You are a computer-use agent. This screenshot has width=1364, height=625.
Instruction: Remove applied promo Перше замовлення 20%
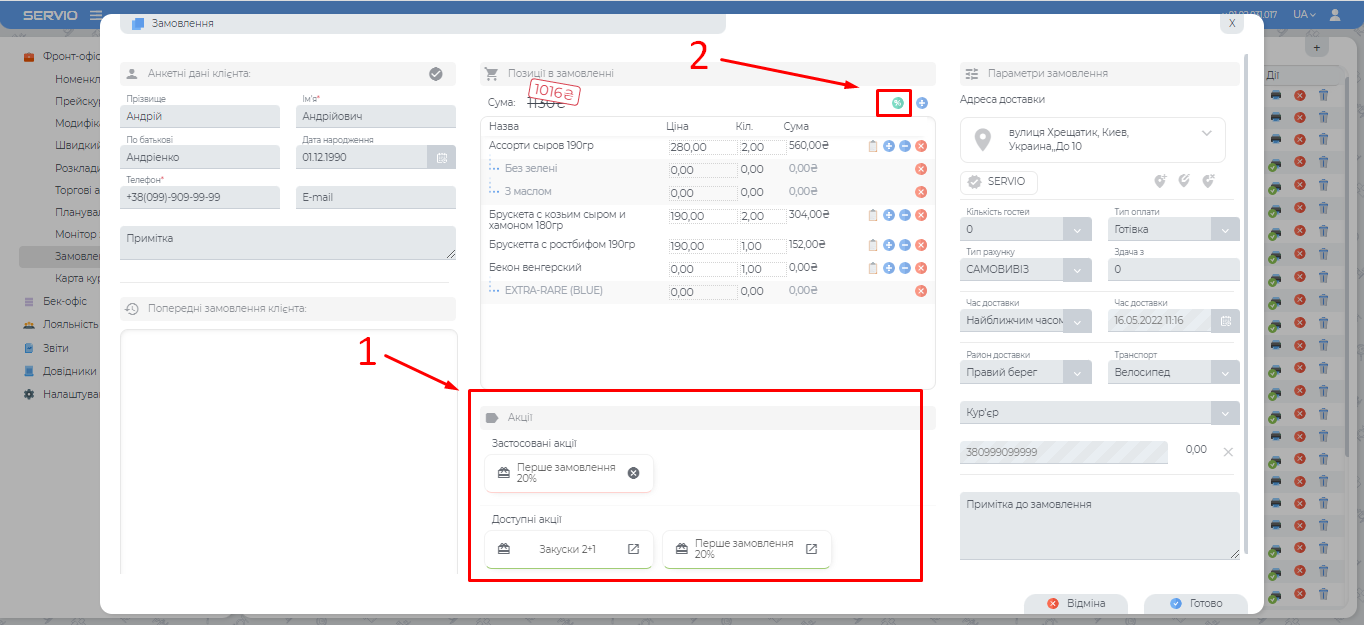pos(633,473)
